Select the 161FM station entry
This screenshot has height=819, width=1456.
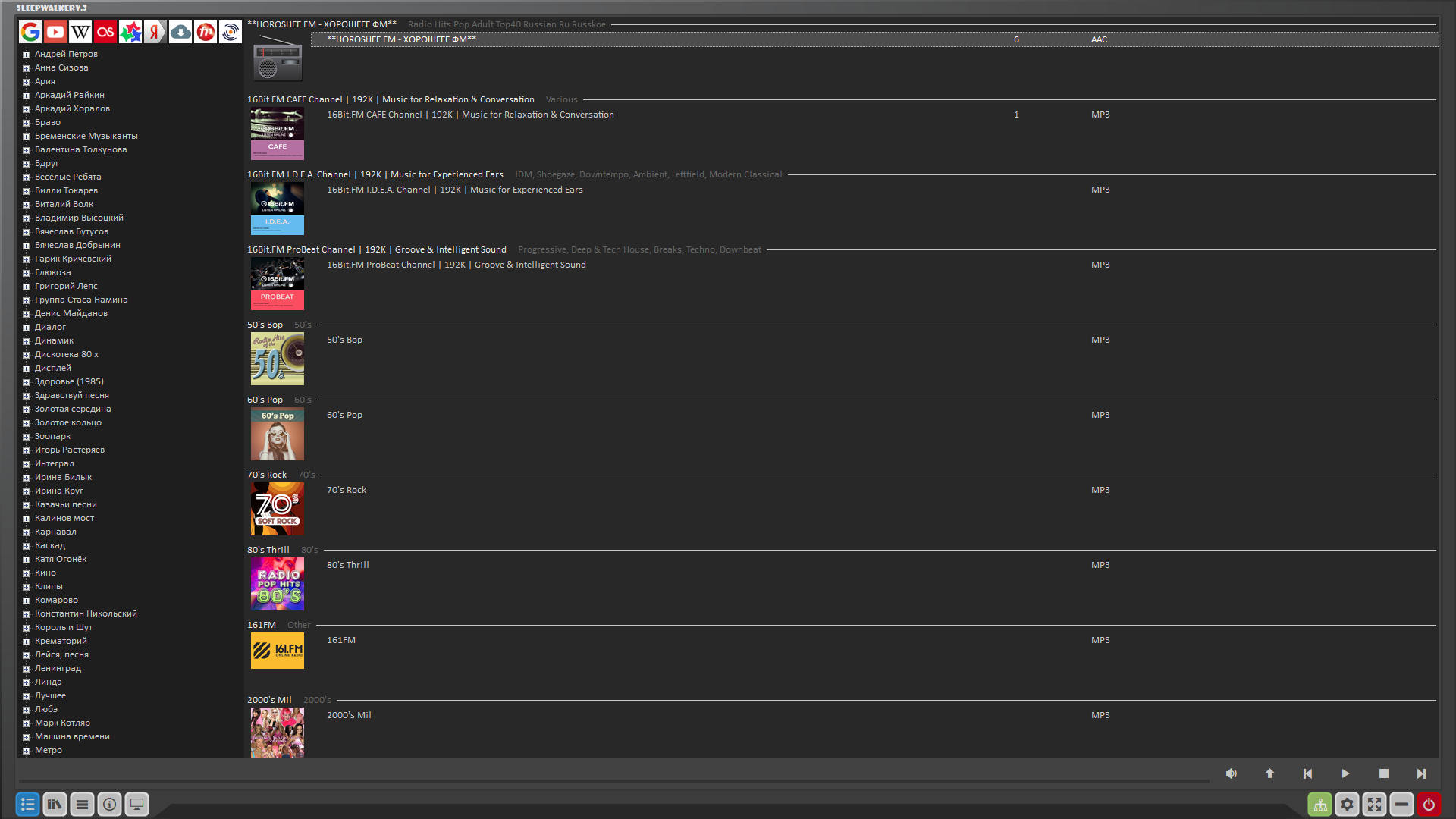(341, 640)
